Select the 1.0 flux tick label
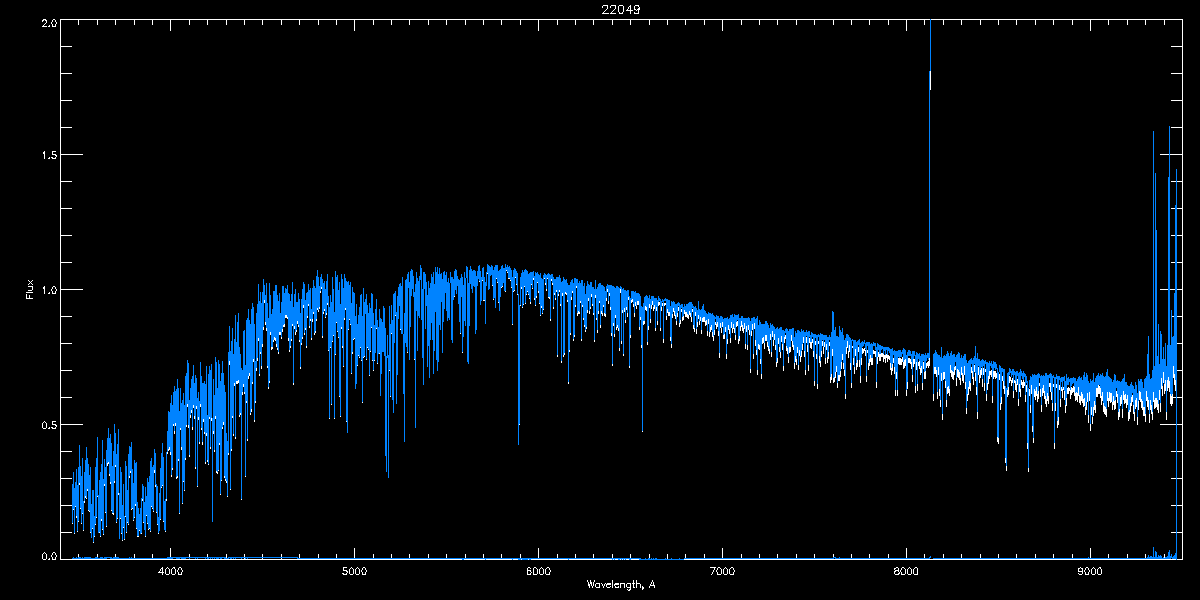 [49, 290]
